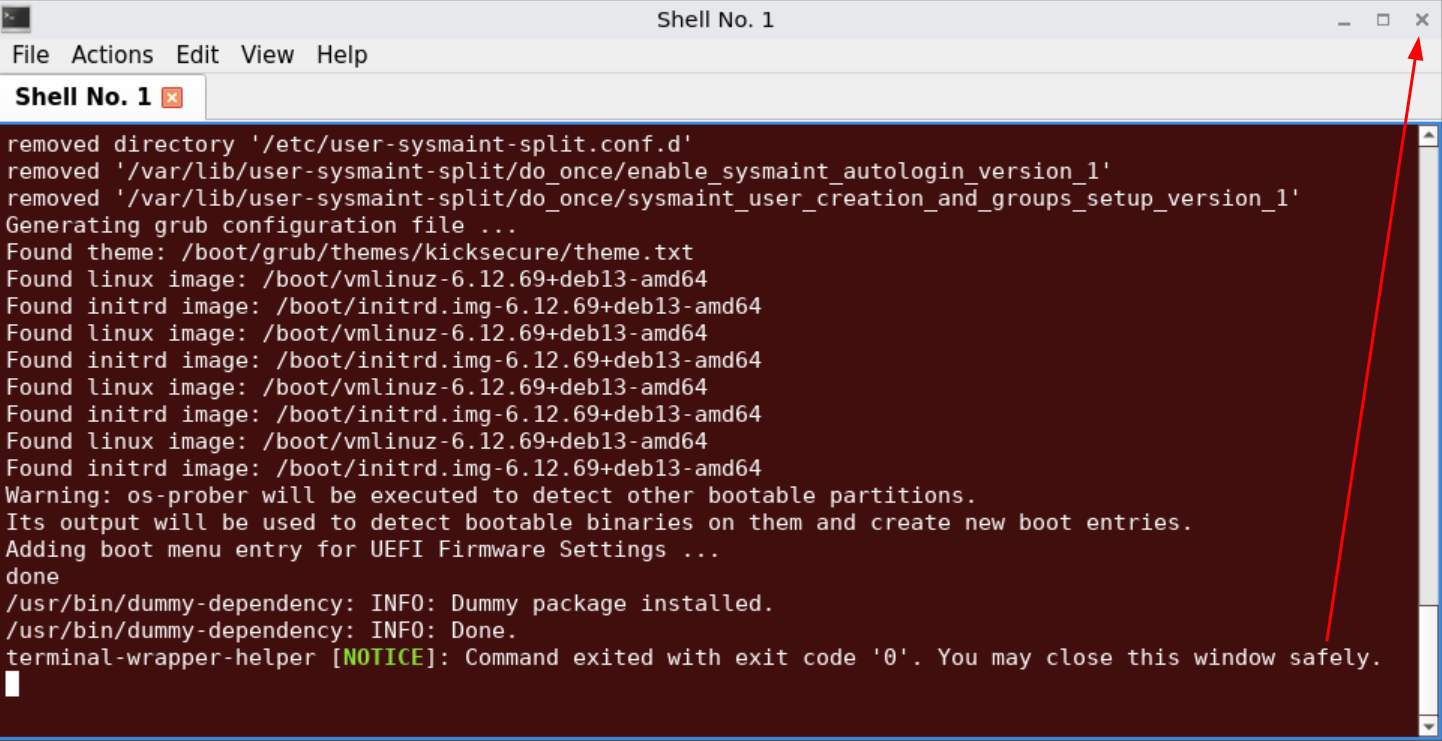The height and width of the screenshot is (741, 1442).
Task: Open the Help menu
Action: point(342,55)
